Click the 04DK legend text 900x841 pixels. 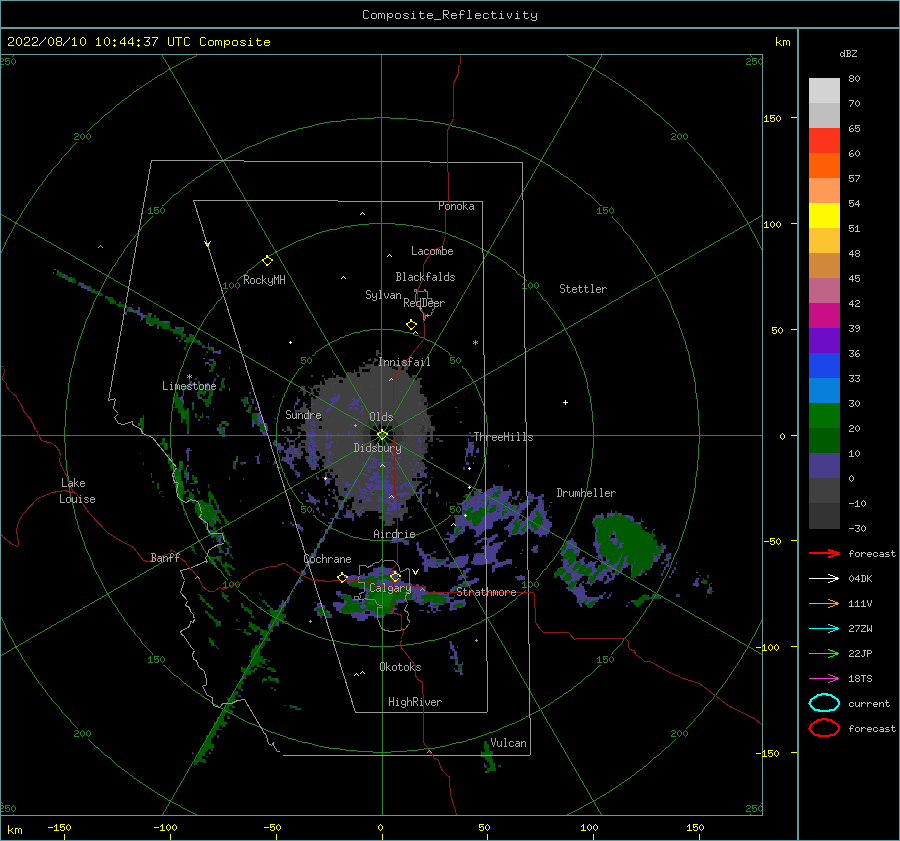click(860, 579)
